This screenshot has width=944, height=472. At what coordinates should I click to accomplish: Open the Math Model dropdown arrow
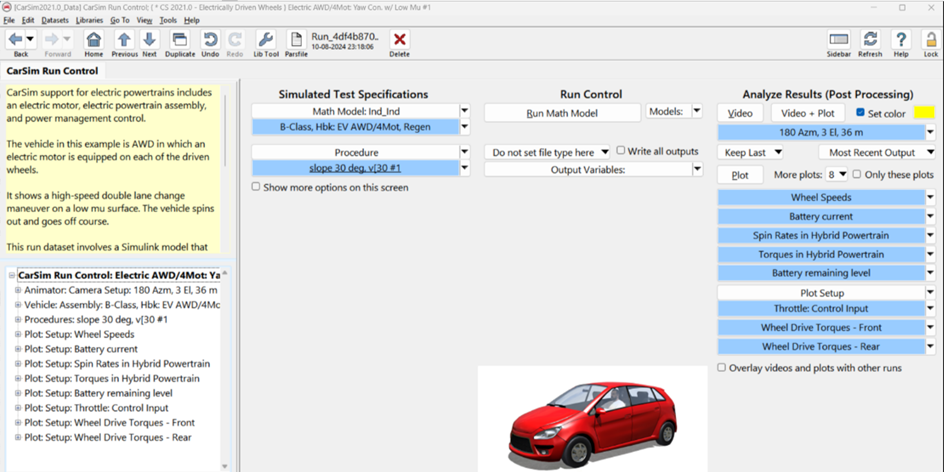pyautogui.click(x=465, y=111)
